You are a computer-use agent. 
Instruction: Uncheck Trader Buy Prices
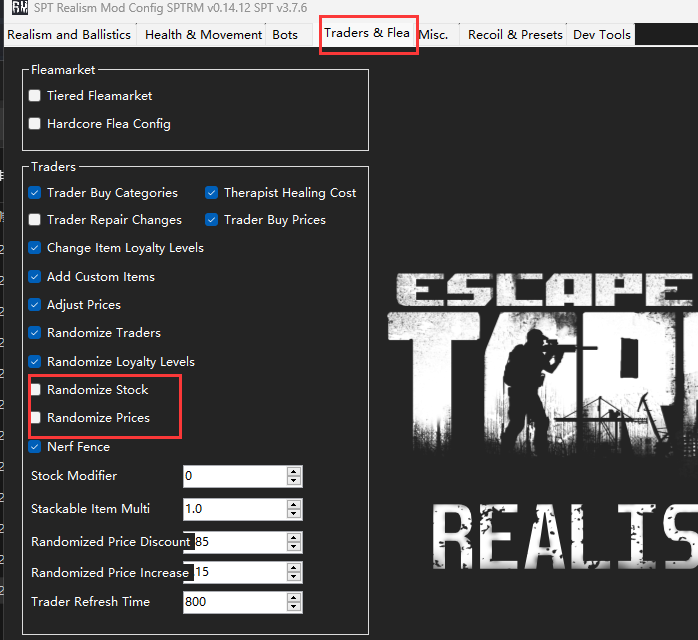tap(211, 220)
